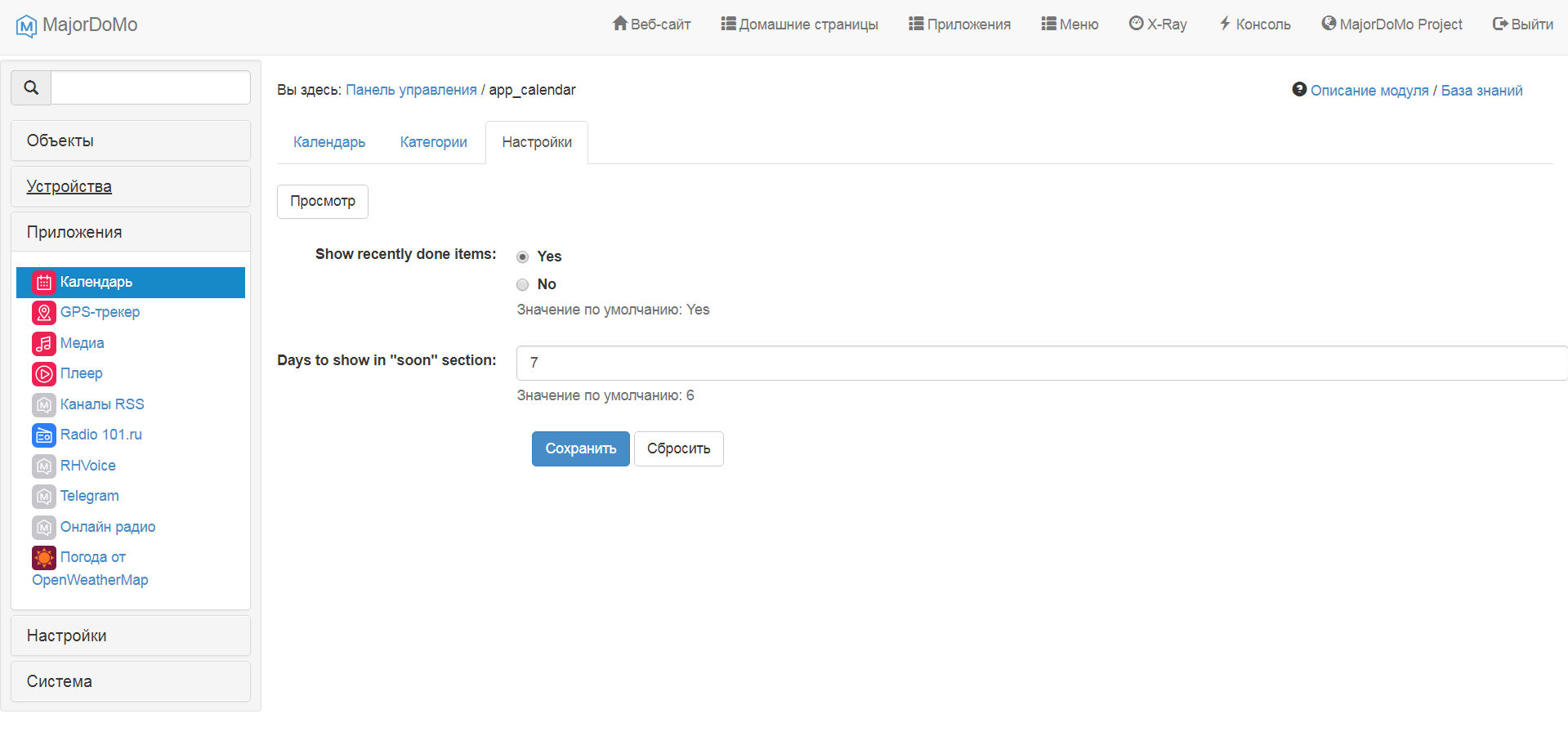Viewport: 1568px width, 745px height.
Task: Click the X-Ray gauge icon
Action: pos(1136,24)
